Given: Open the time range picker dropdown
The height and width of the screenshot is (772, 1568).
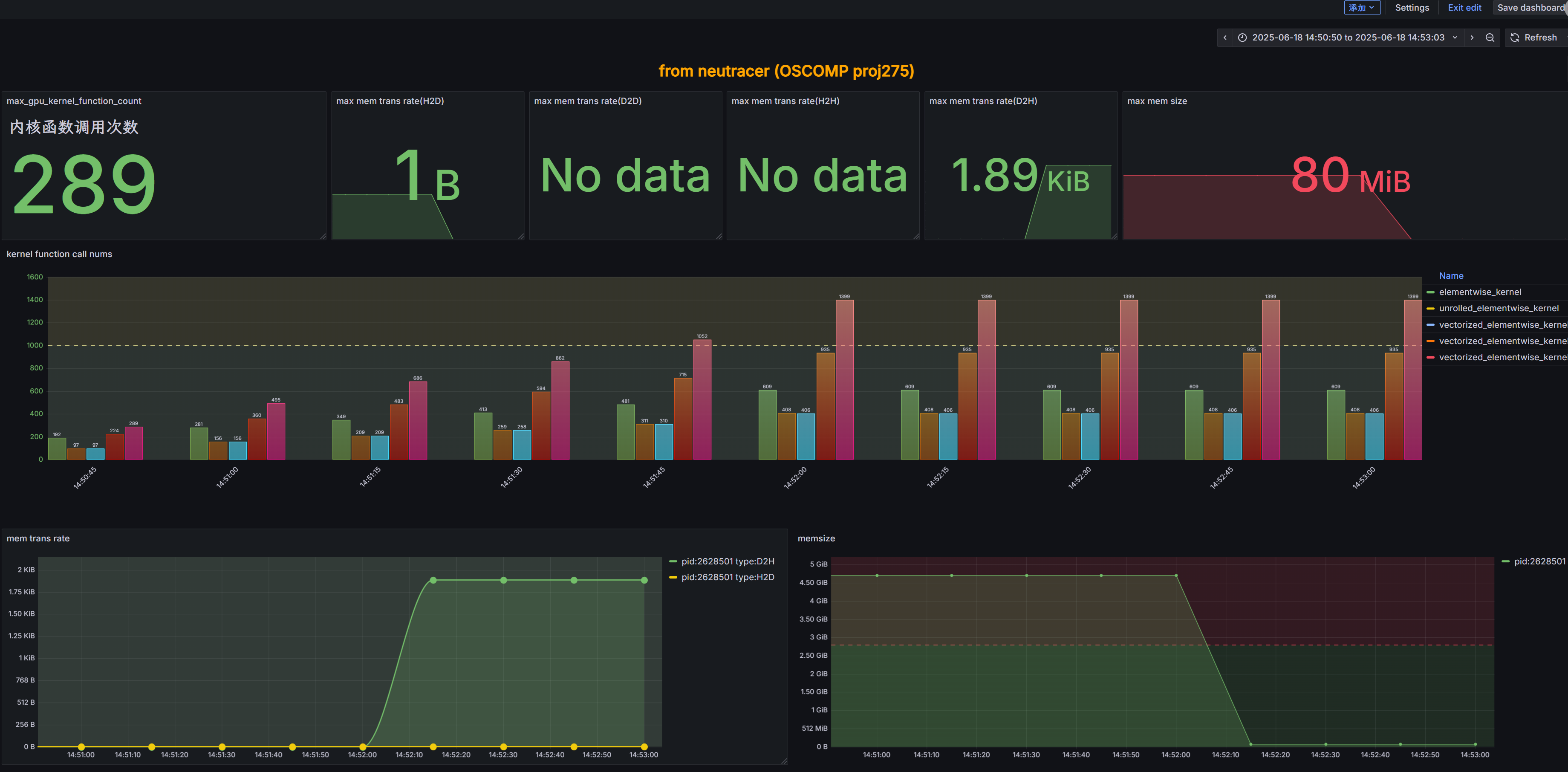Looking at the screenshot, I should click(x=1348, y=38).
